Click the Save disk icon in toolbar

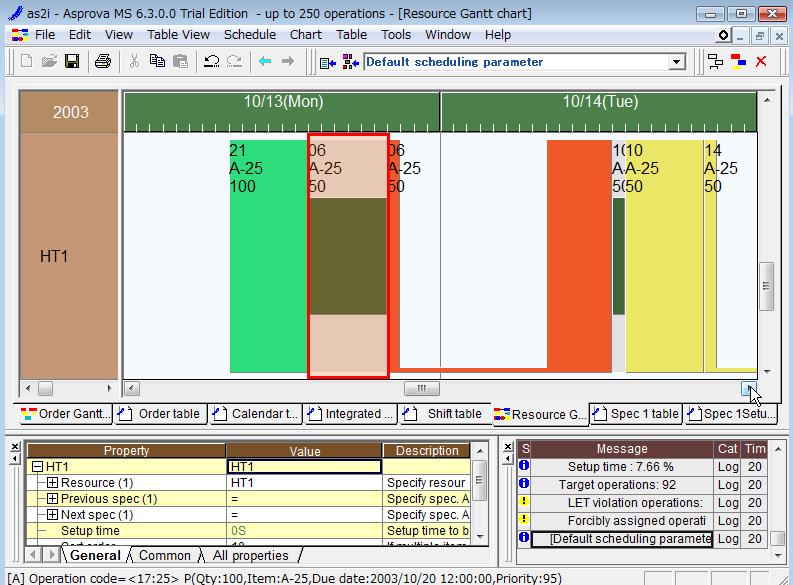(x=72, y=62)
